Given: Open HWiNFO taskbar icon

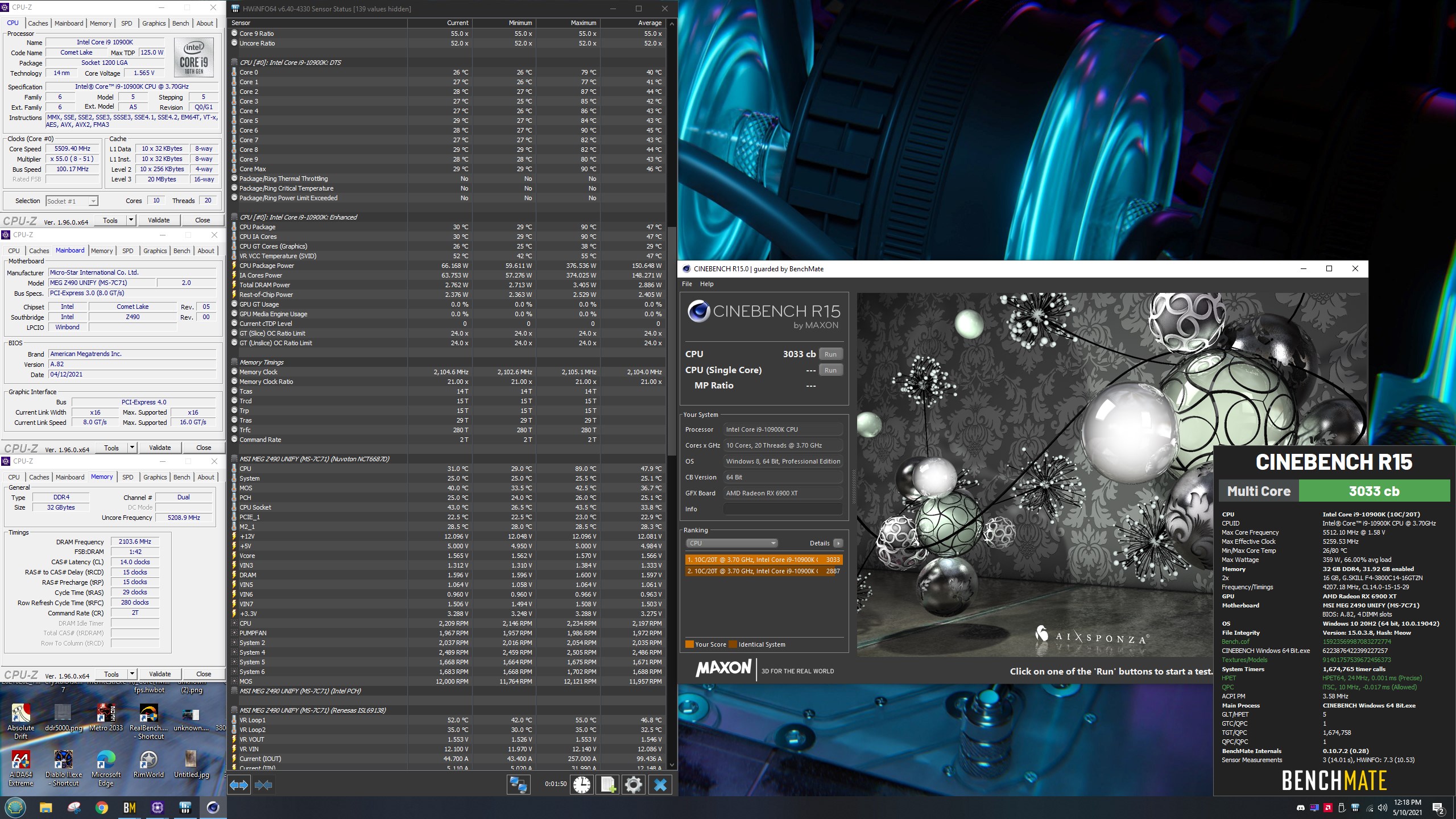Looking at the screenshot, I should point(185,808).
